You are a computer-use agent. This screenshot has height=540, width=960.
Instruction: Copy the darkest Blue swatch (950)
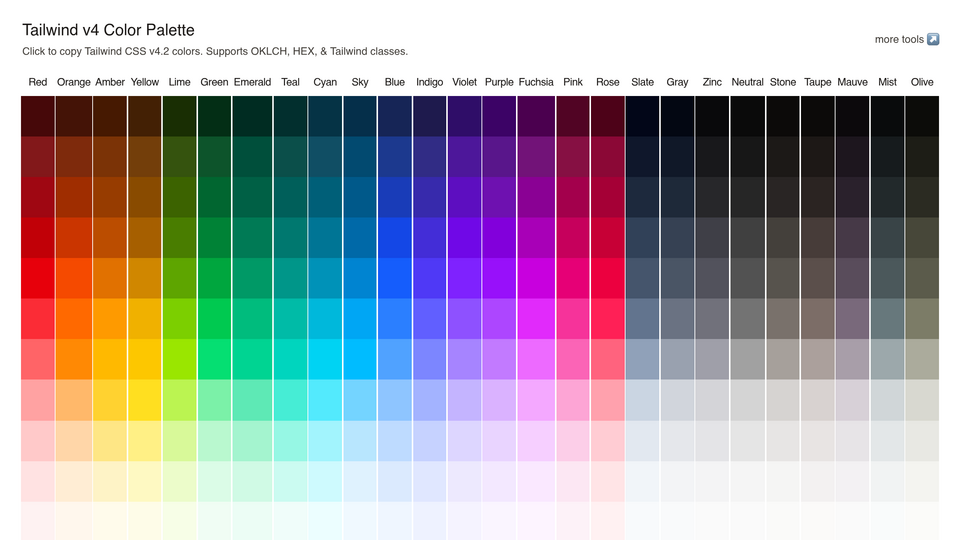[395, 116]
